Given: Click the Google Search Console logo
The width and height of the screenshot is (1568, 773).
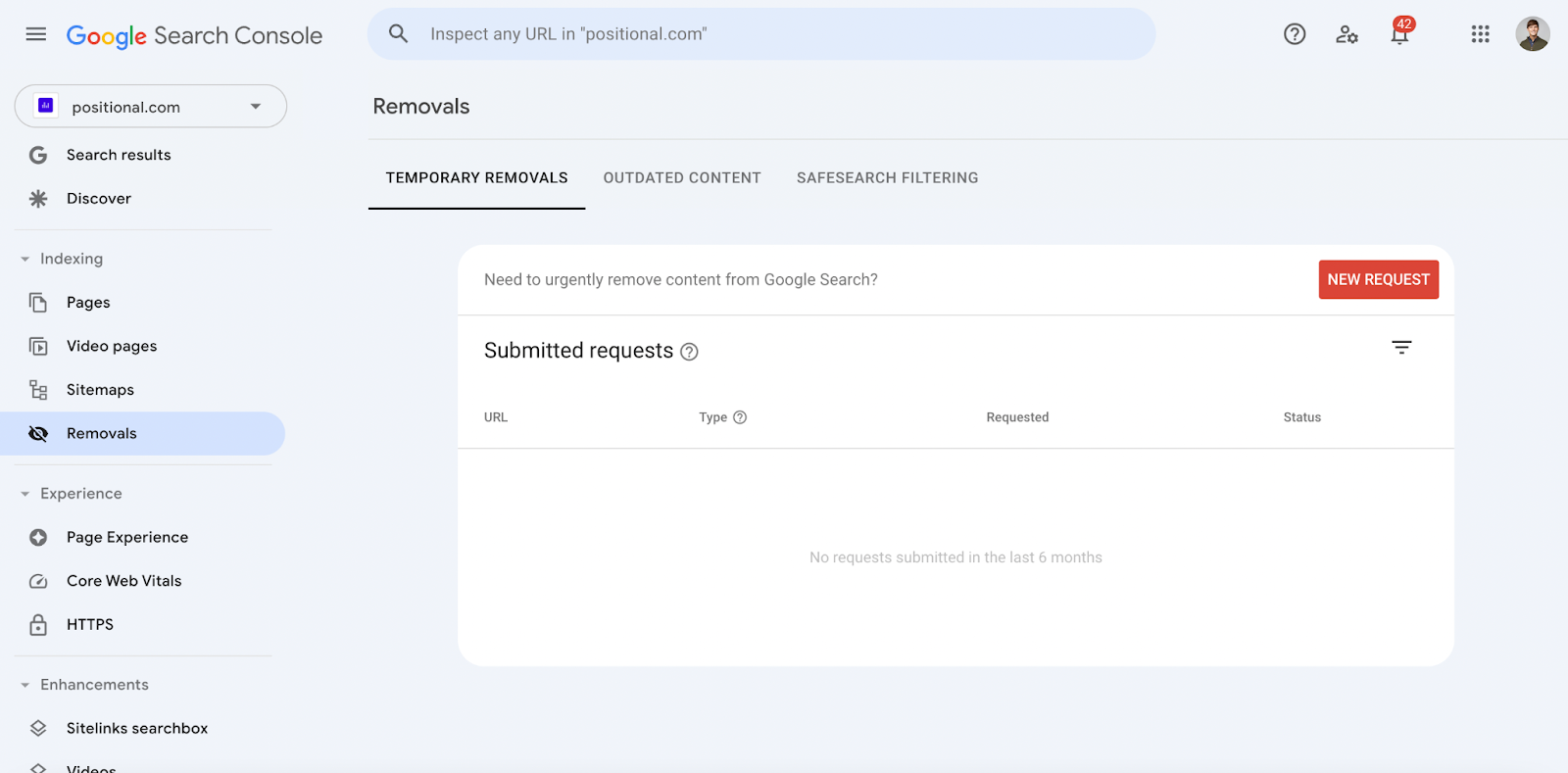Looking at the screenshot, I should (194, 35).
